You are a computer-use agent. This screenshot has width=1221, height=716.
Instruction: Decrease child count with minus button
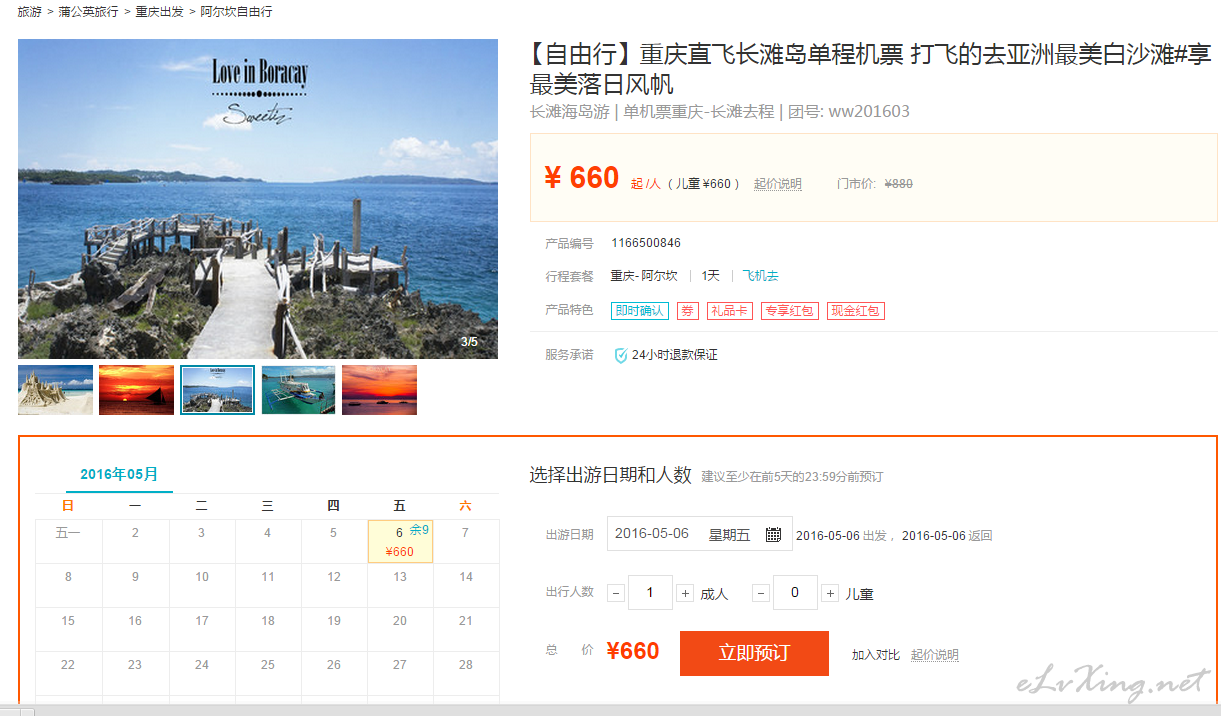761,593
